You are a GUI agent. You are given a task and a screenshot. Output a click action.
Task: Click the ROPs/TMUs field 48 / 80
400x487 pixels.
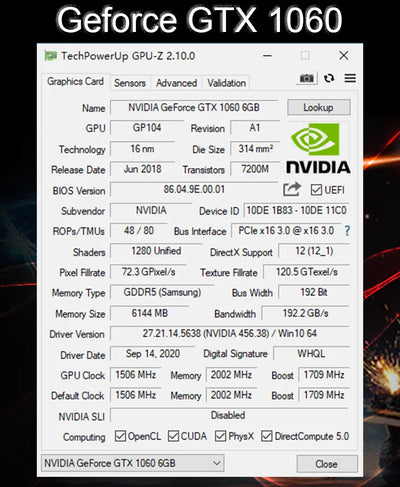pyautogui.click(x=139, y=231)
